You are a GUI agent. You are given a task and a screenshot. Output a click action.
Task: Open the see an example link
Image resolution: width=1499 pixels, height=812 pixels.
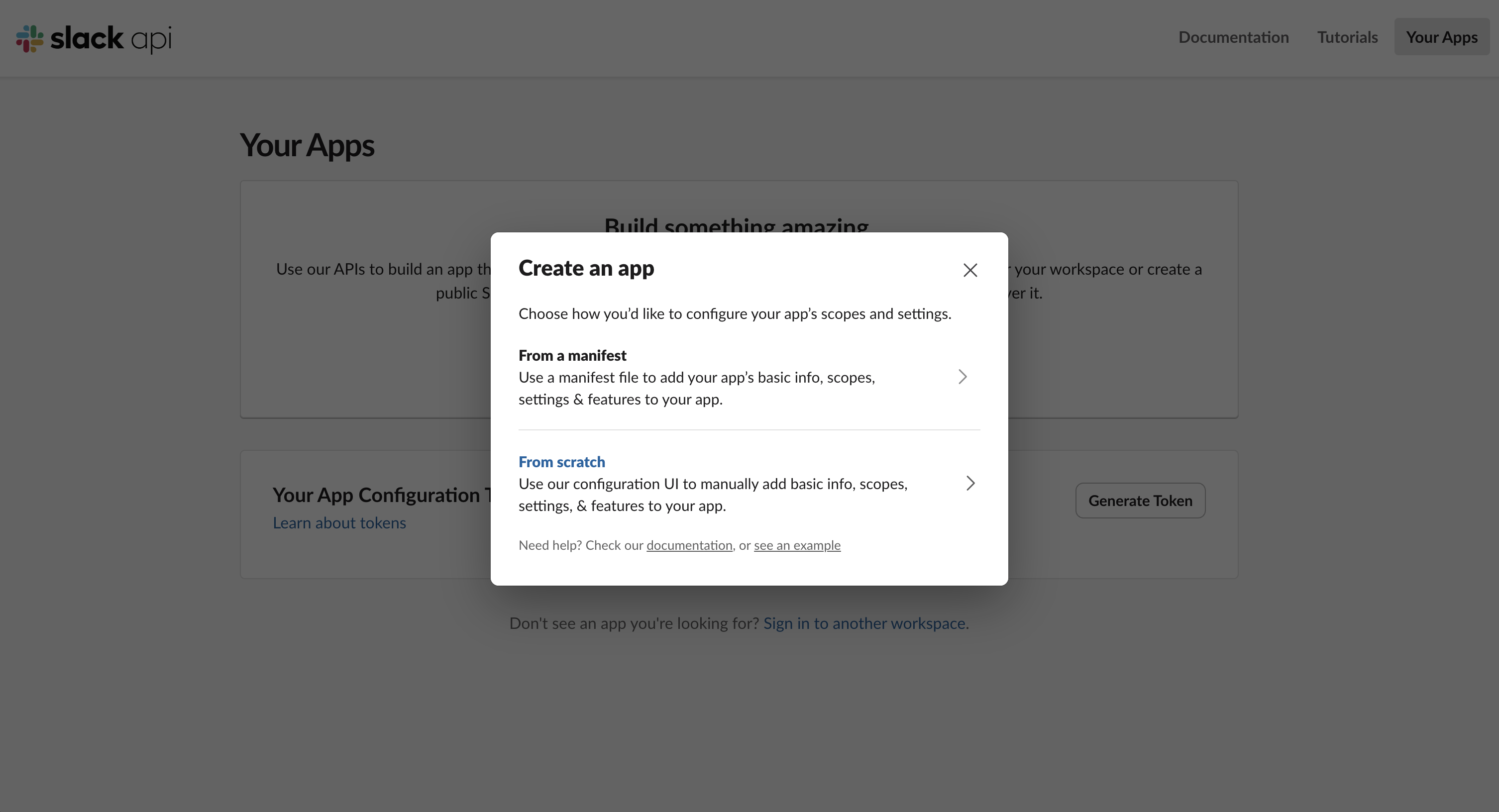pos(797,545)
